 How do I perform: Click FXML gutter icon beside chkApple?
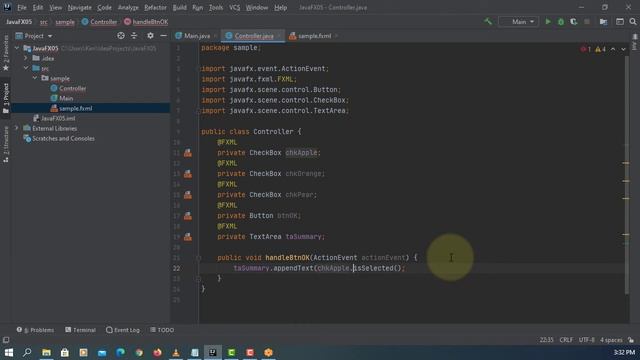187,153
